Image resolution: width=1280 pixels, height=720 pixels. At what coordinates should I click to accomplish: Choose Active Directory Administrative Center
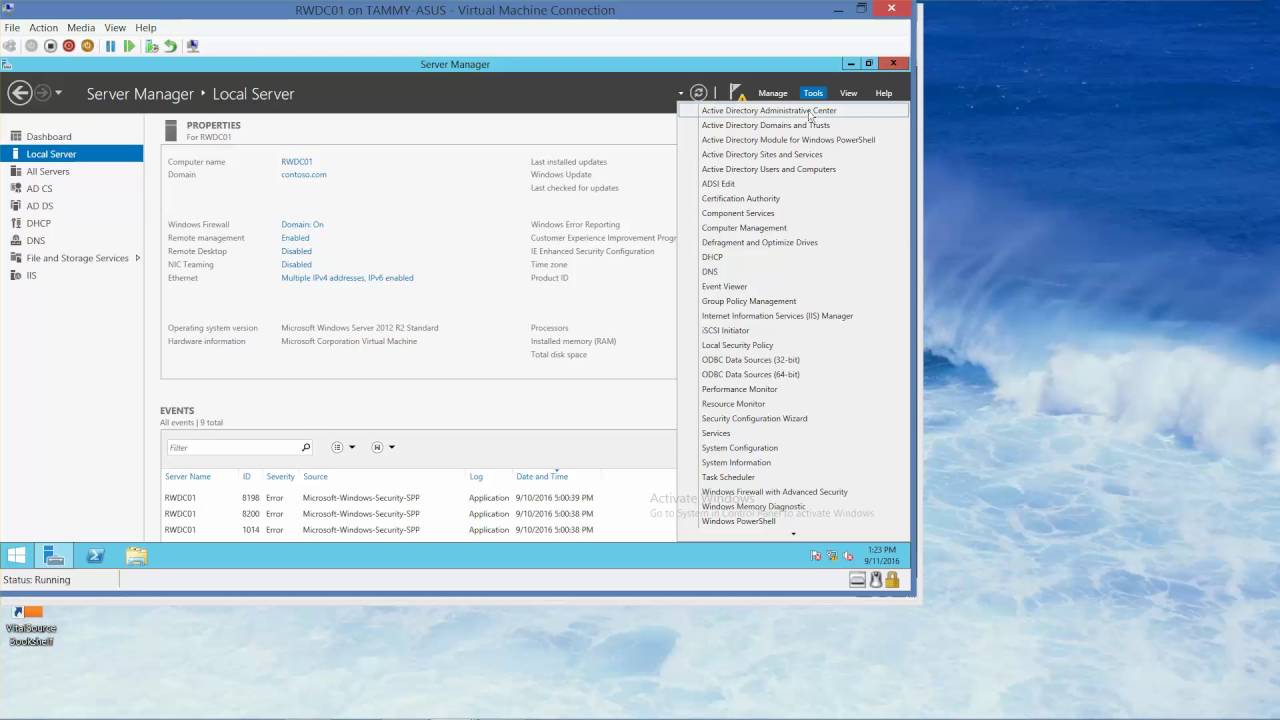[x=793, y=111]
